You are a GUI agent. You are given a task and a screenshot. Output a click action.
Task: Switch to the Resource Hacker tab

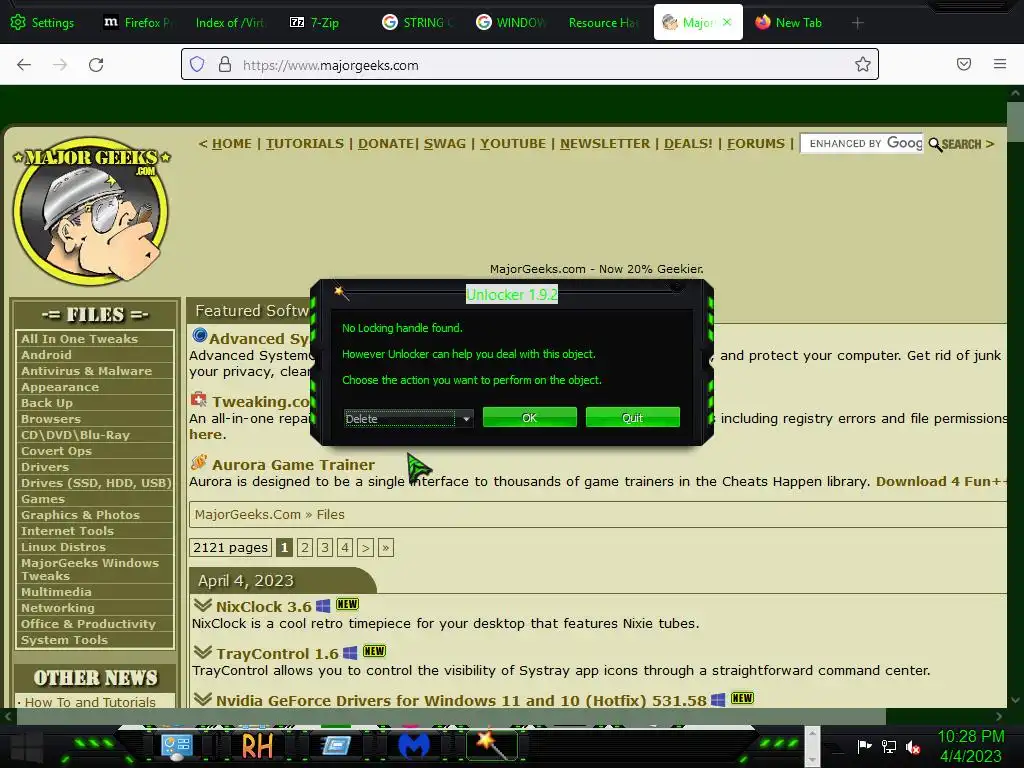click(603, 23)
